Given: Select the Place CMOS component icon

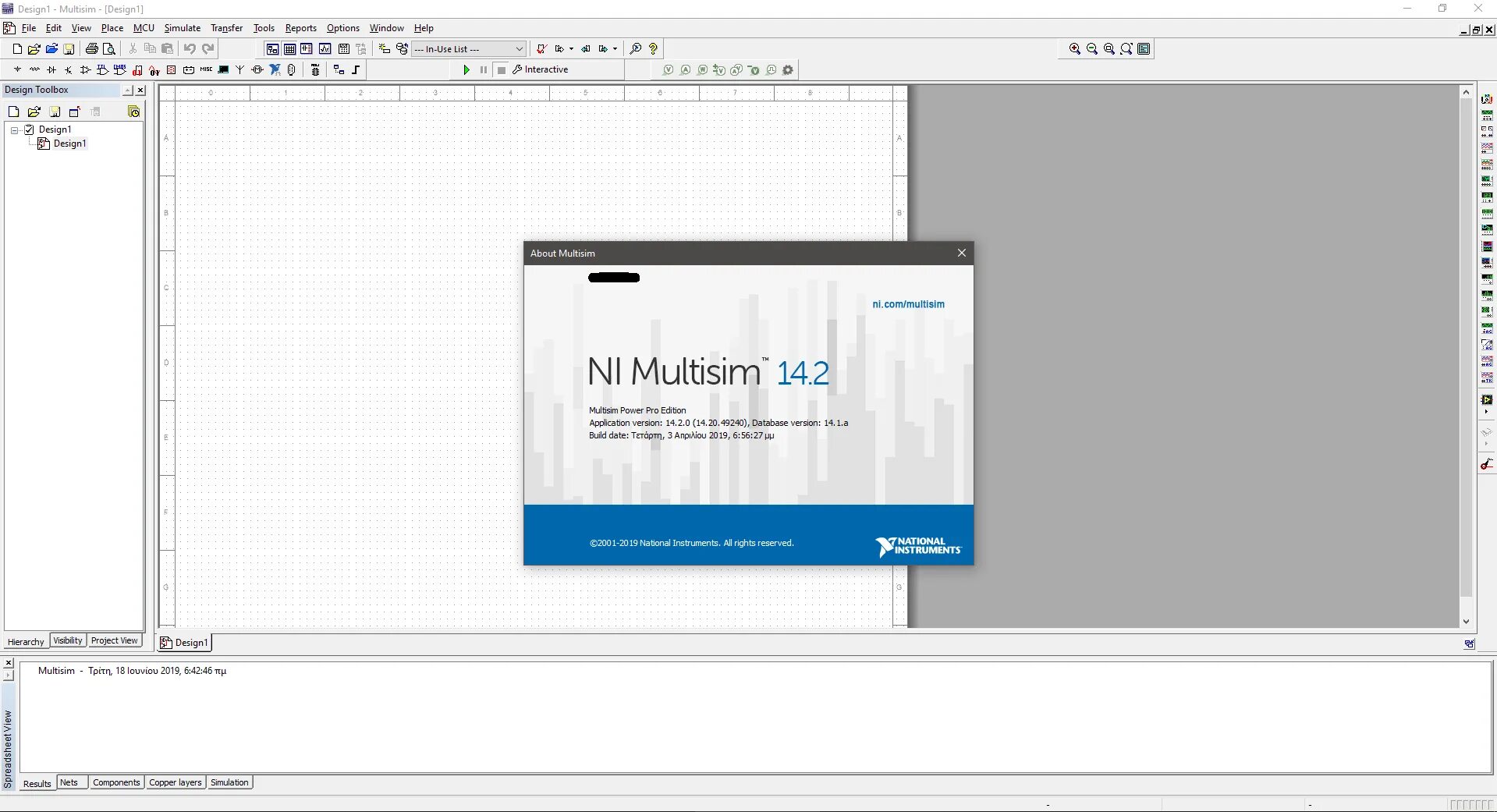Looking at the screenshot, I should coord(119,69).
